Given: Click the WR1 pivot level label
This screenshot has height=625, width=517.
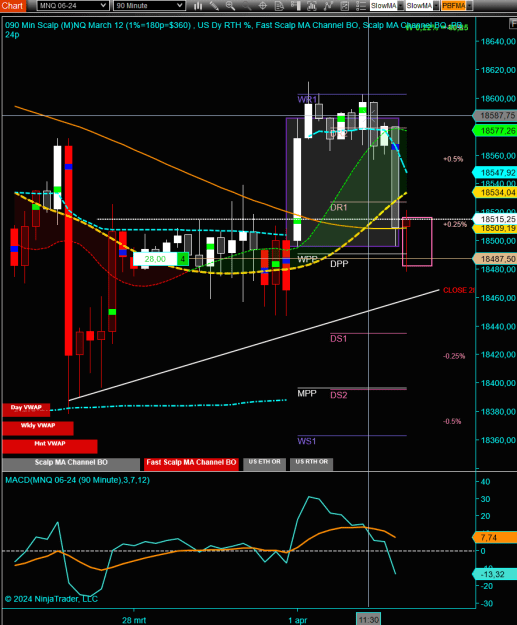Looking at the screenshot, I should click(307, 100).
